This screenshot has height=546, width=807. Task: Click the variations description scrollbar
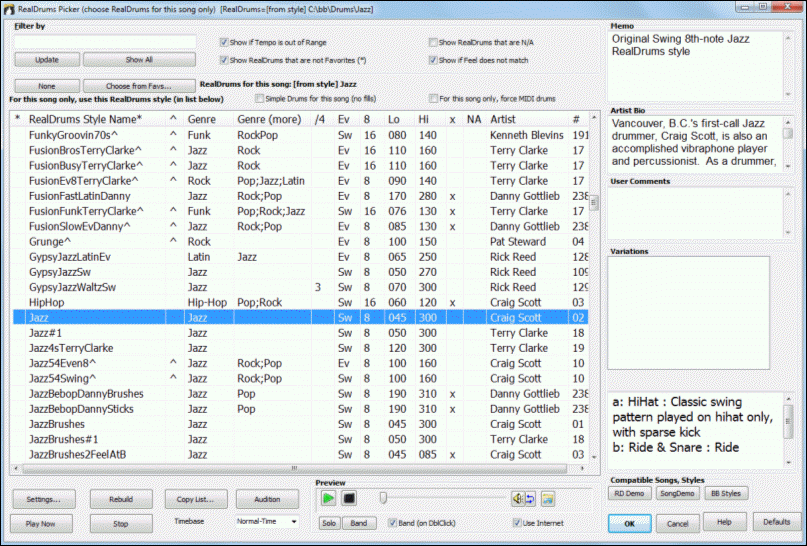click(788, 430)
